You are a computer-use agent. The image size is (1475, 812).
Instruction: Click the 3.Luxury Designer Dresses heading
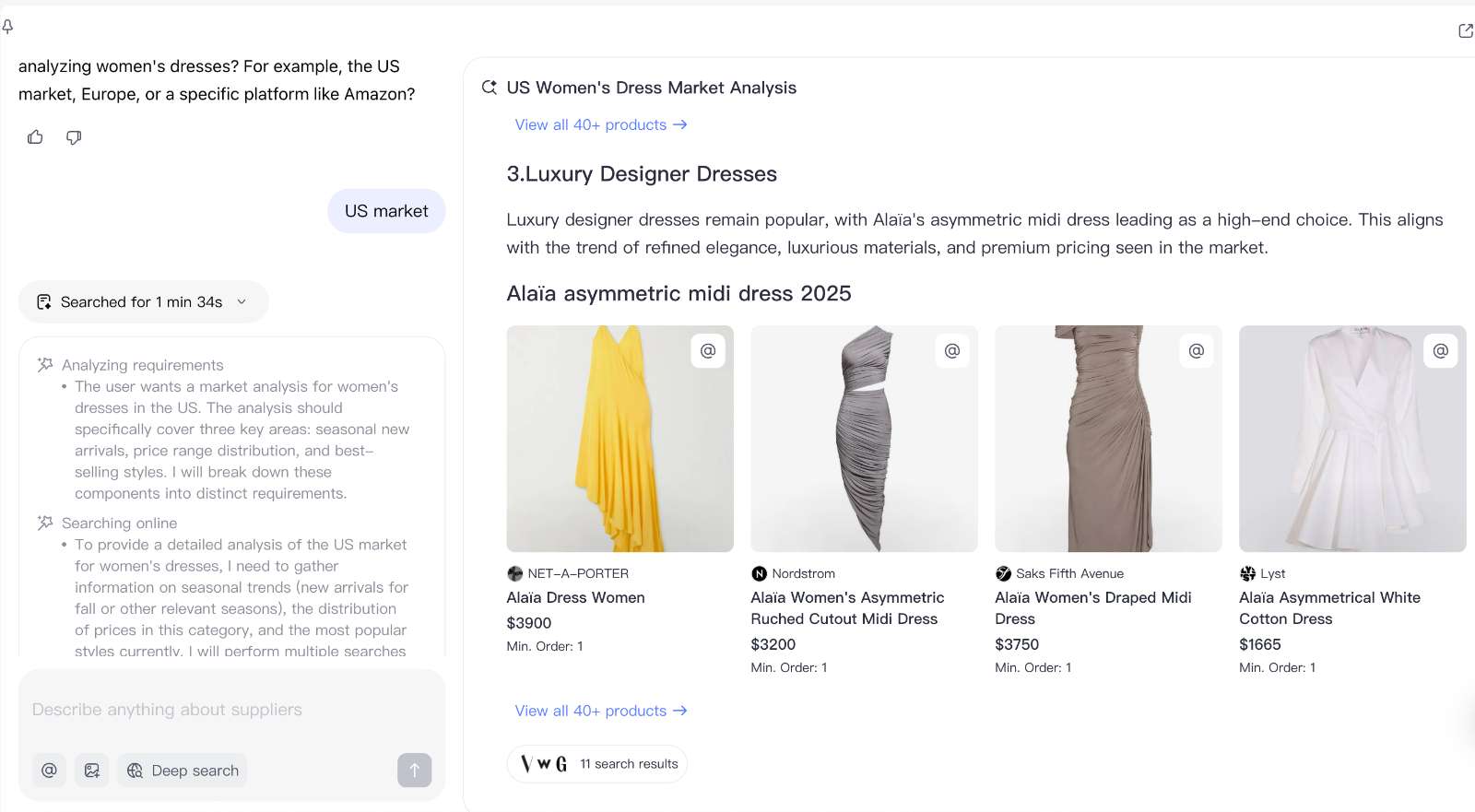coord(642,174)
